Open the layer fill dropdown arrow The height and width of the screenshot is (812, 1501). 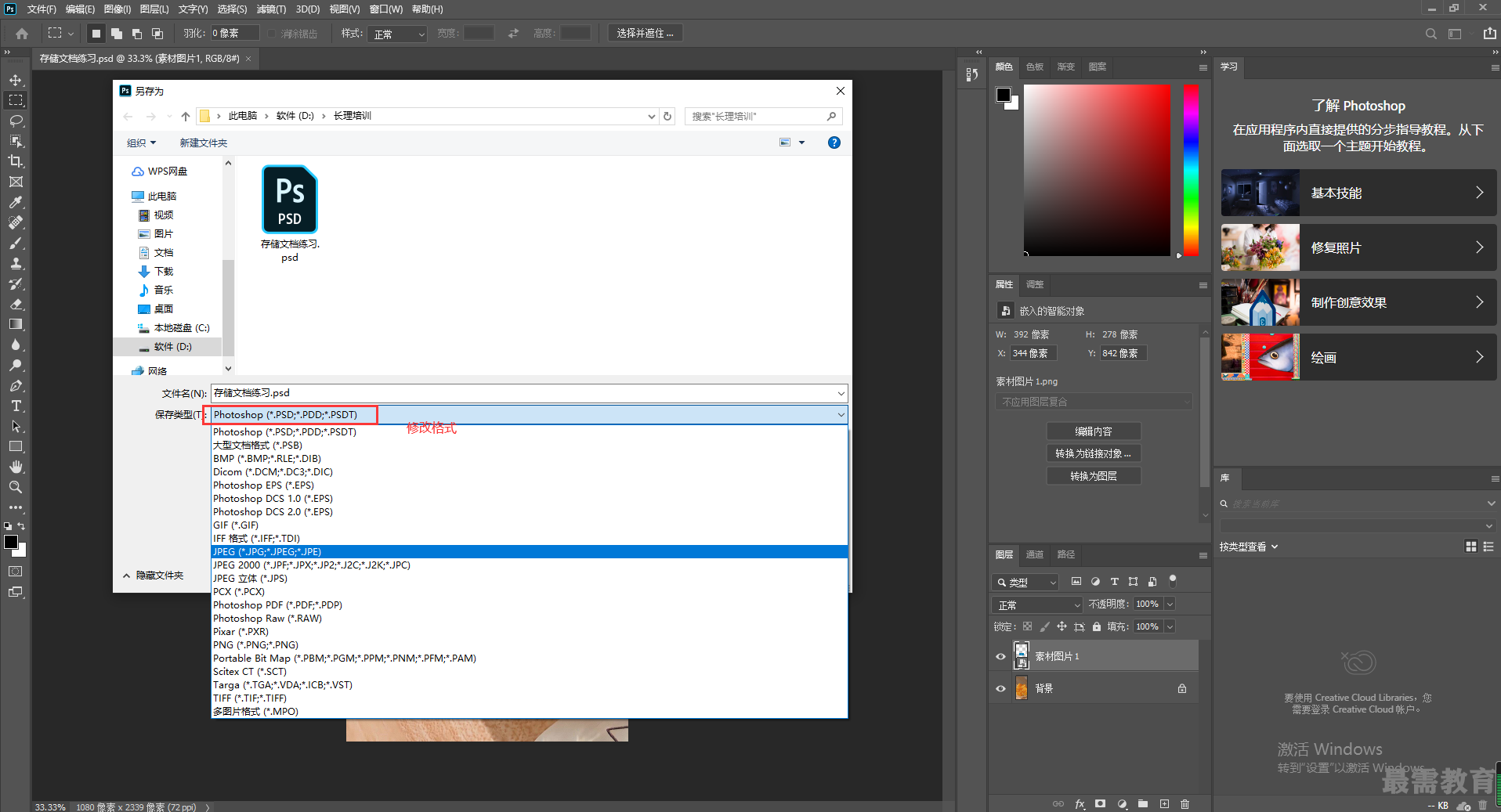[x=1170, y=626]
